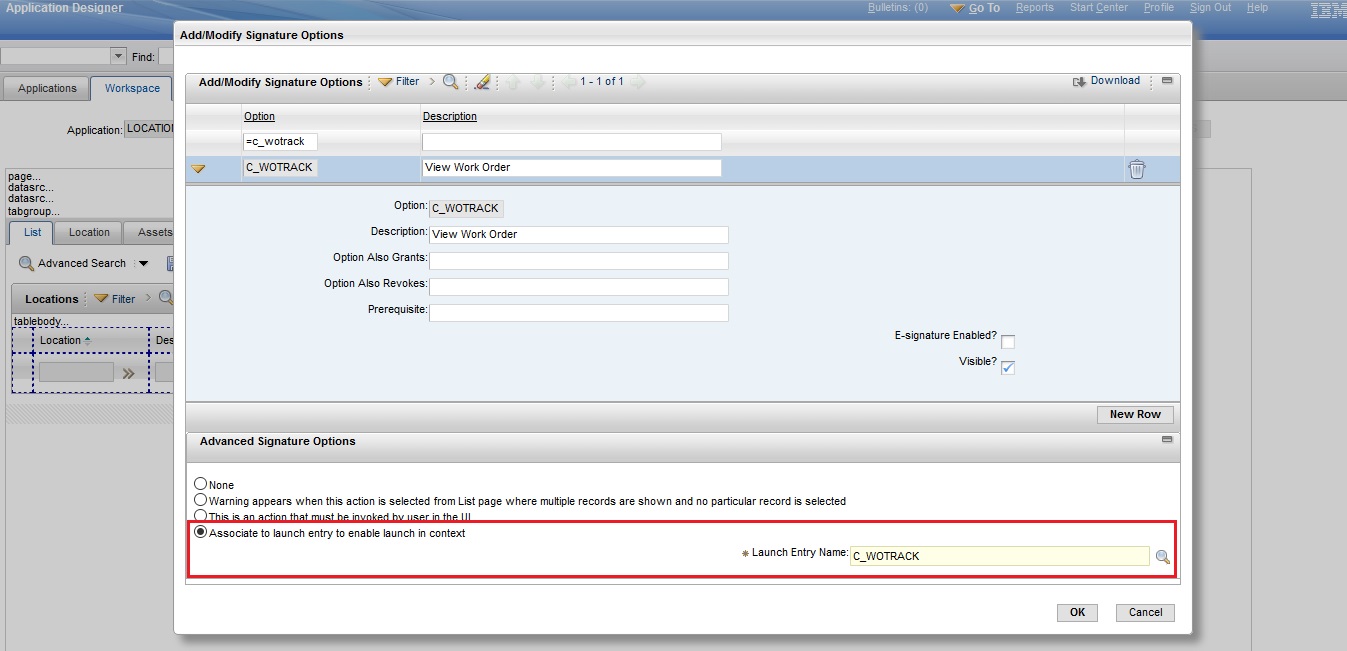Uncheck the Visible checkbox

[1008, 367]
